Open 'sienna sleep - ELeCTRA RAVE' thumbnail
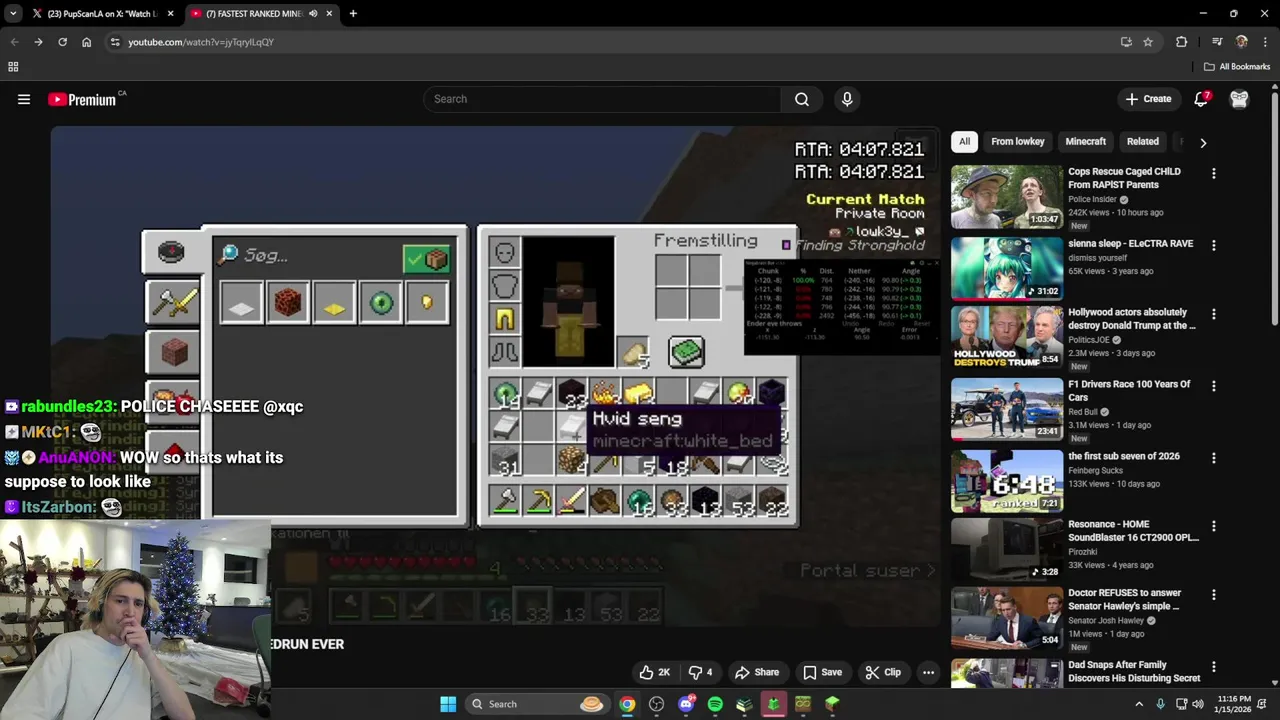This screenshot has height=720, width=1280. [1007, 269]
